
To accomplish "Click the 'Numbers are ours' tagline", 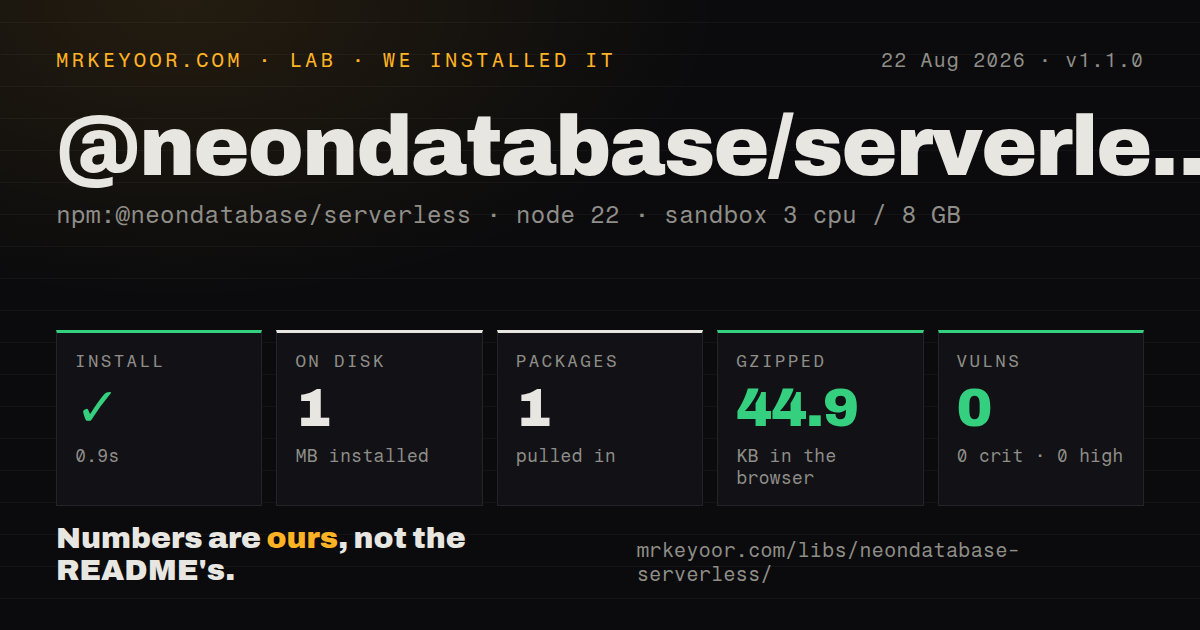I will (261, 554).
